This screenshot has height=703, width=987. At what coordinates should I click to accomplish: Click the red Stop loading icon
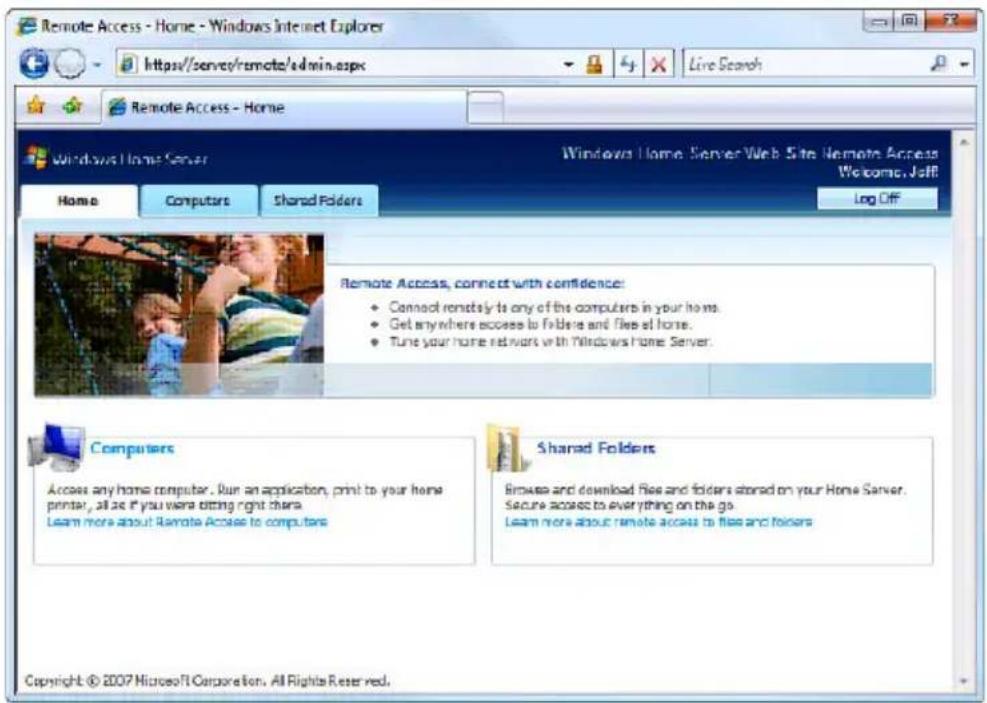[658, 64]
